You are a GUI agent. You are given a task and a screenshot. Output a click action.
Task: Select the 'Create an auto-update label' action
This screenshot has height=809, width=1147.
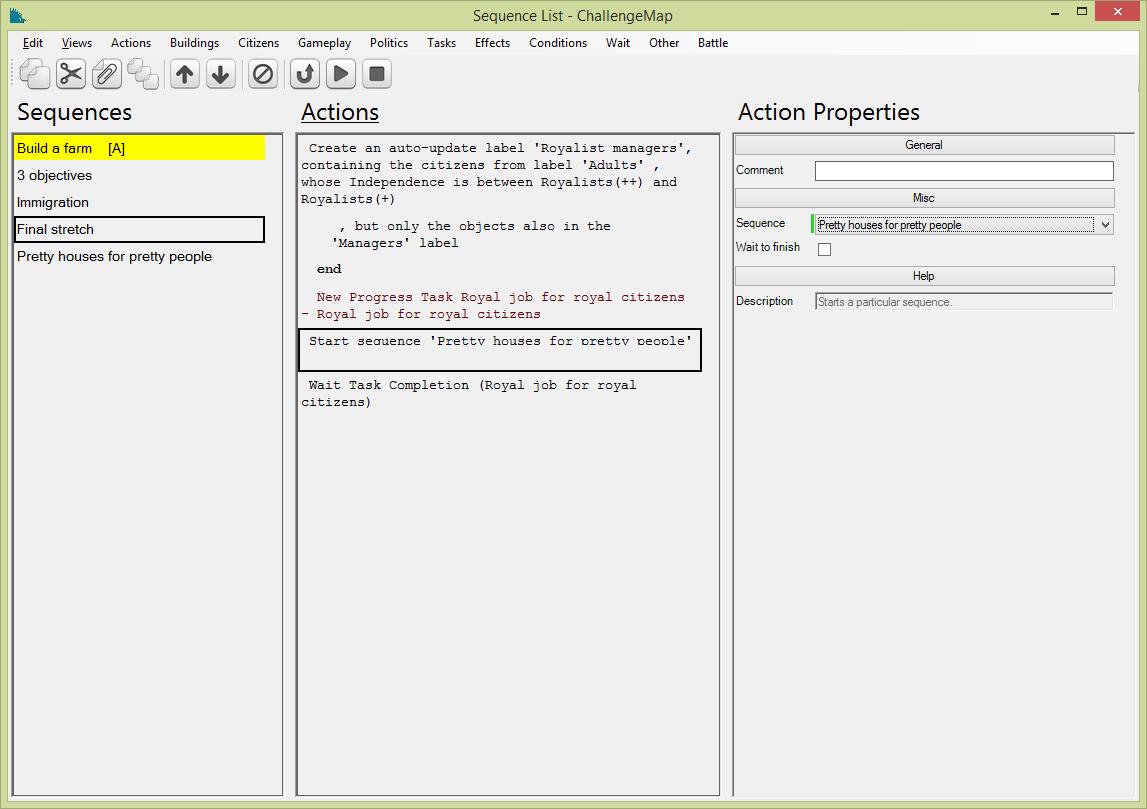(500, 173)
